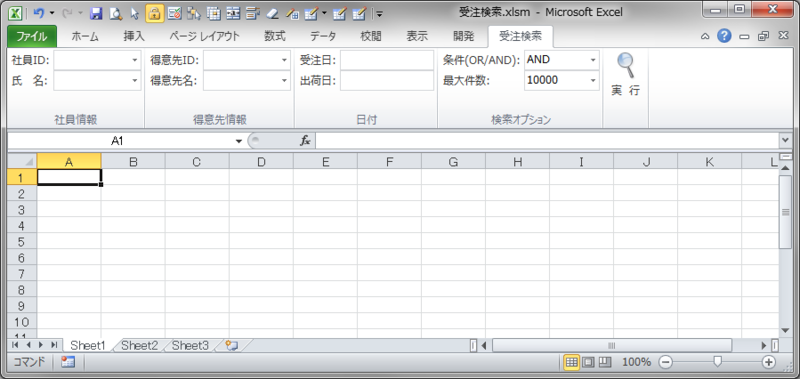800x379 pixels.
Task: Click the fx Insert Function button
Action: [305, 141]
